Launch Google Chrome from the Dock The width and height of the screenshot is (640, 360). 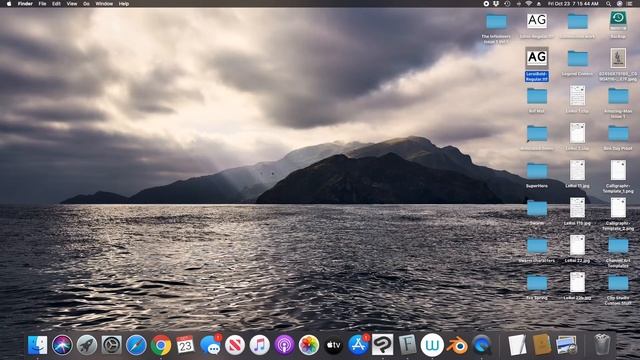point(161,345)
